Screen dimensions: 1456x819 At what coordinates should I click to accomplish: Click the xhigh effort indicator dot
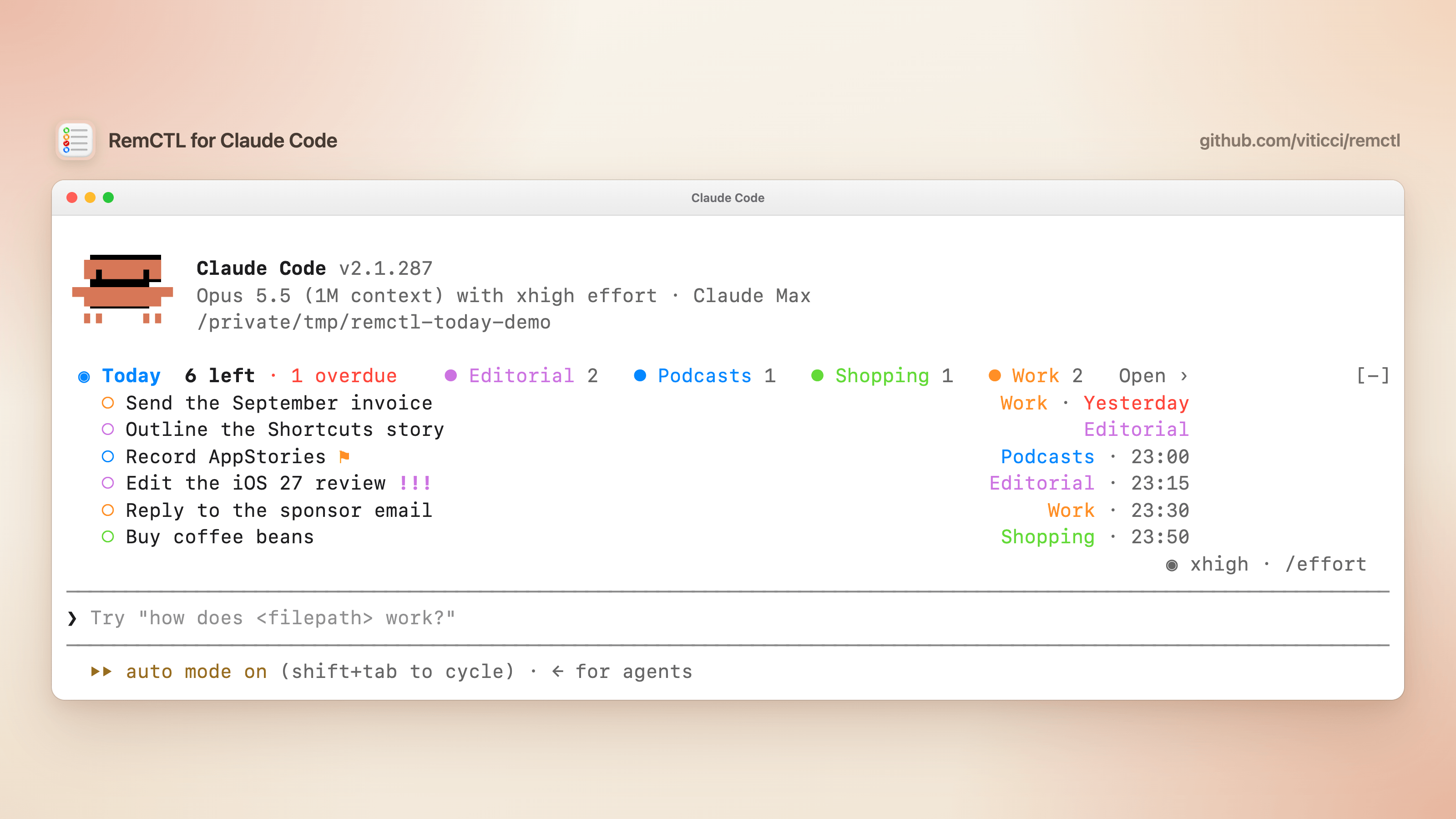coord(1172,565)
